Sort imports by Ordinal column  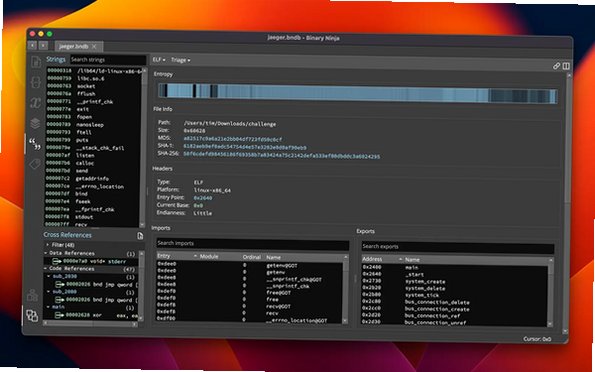pos(251,257)
